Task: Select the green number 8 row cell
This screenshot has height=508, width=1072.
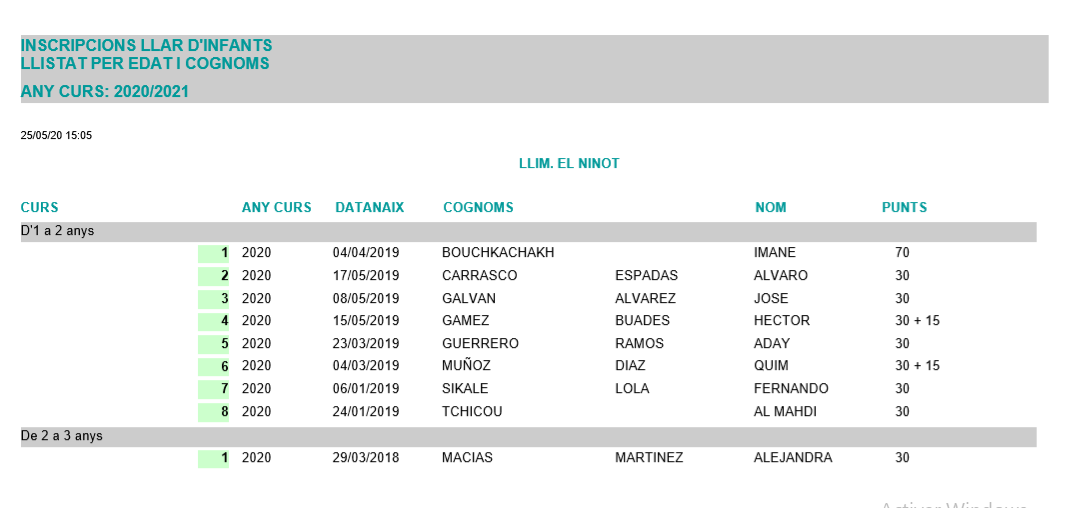Action: pos(213,412)
